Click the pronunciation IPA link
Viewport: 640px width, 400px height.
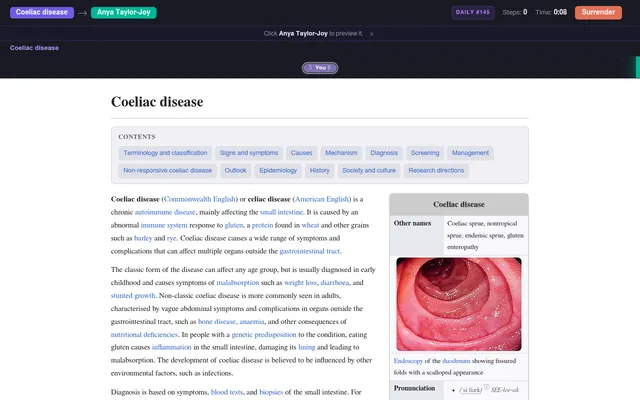(470, 390)
